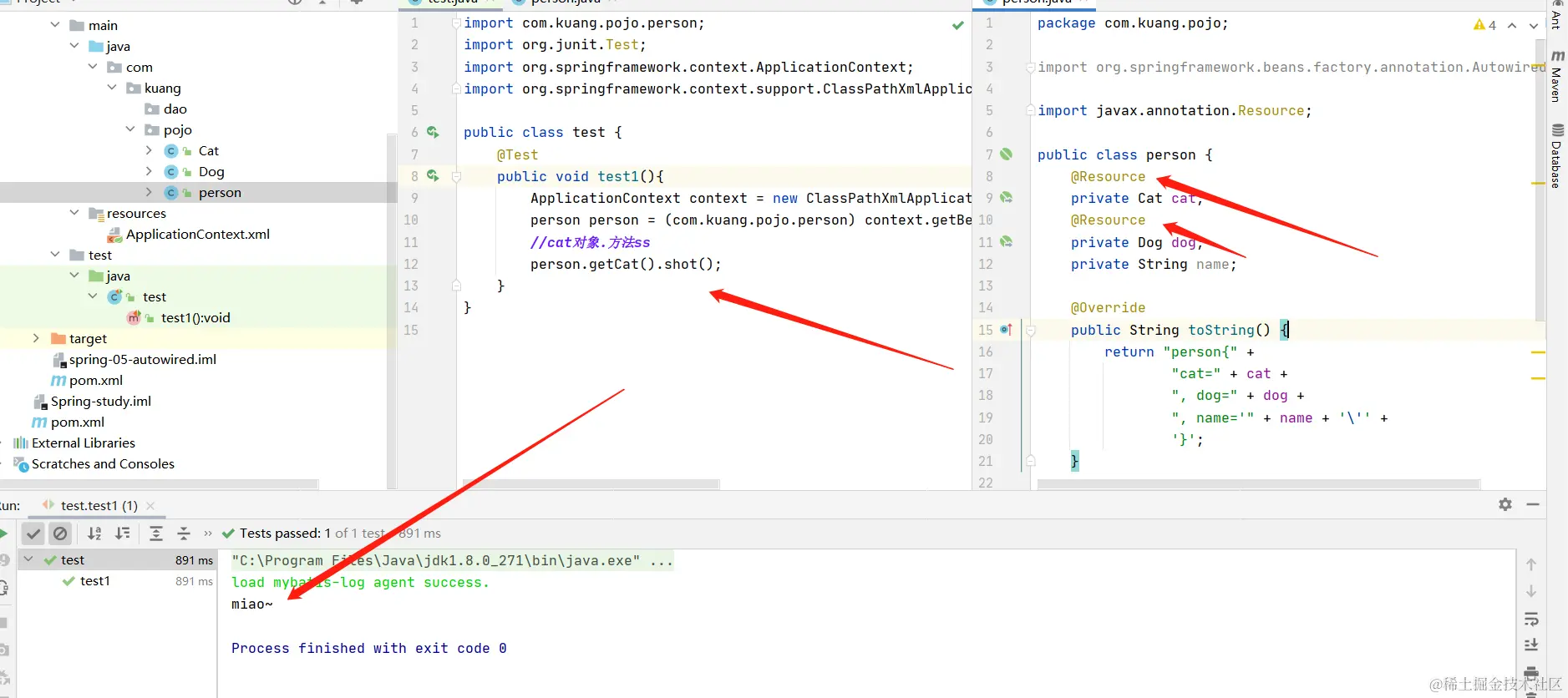Toggle Show Passed tests in Run toolbar
The height and width of the screenshot is (698, 1568).
point(33,534)
